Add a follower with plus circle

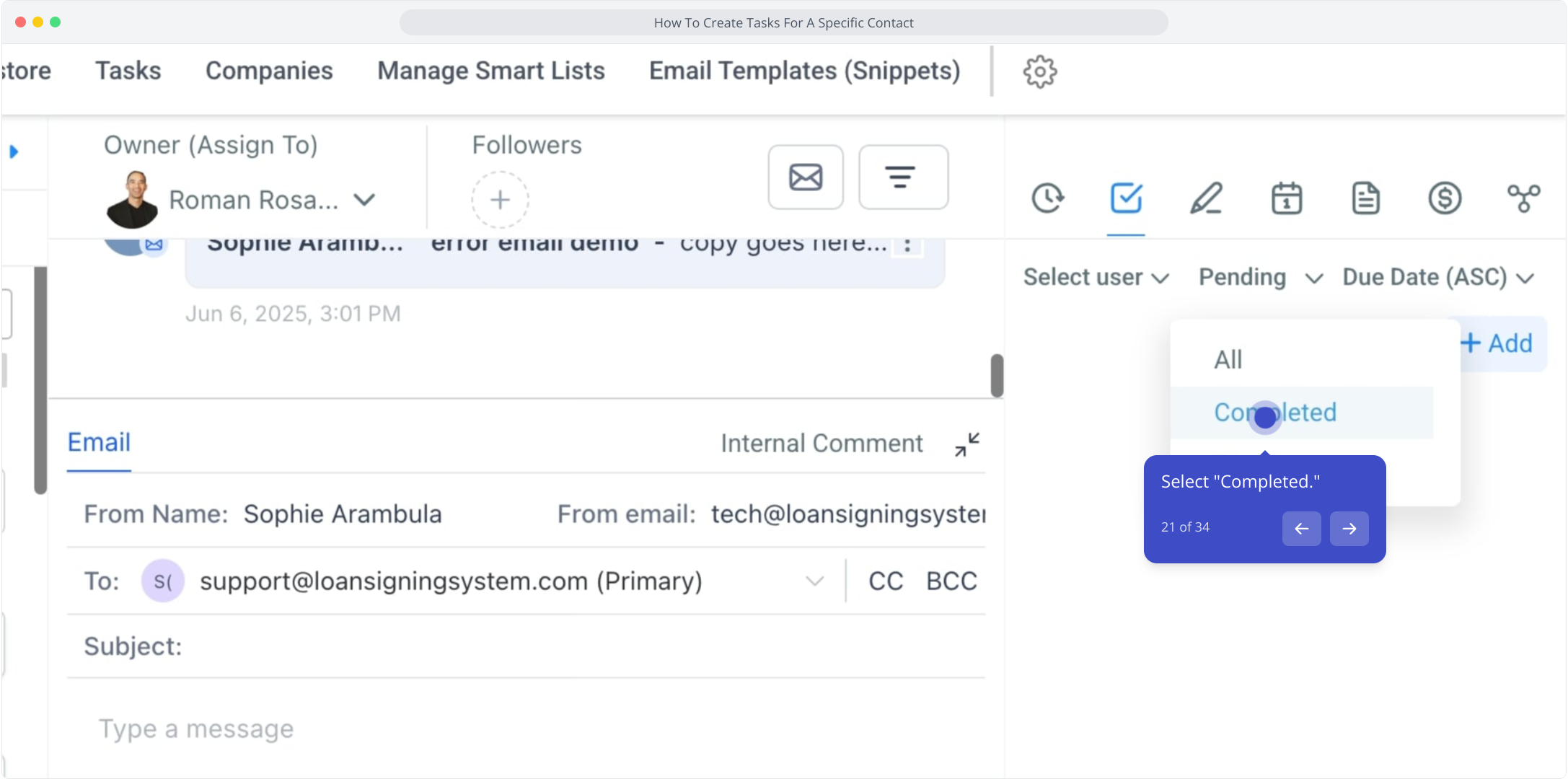(500, 200)
